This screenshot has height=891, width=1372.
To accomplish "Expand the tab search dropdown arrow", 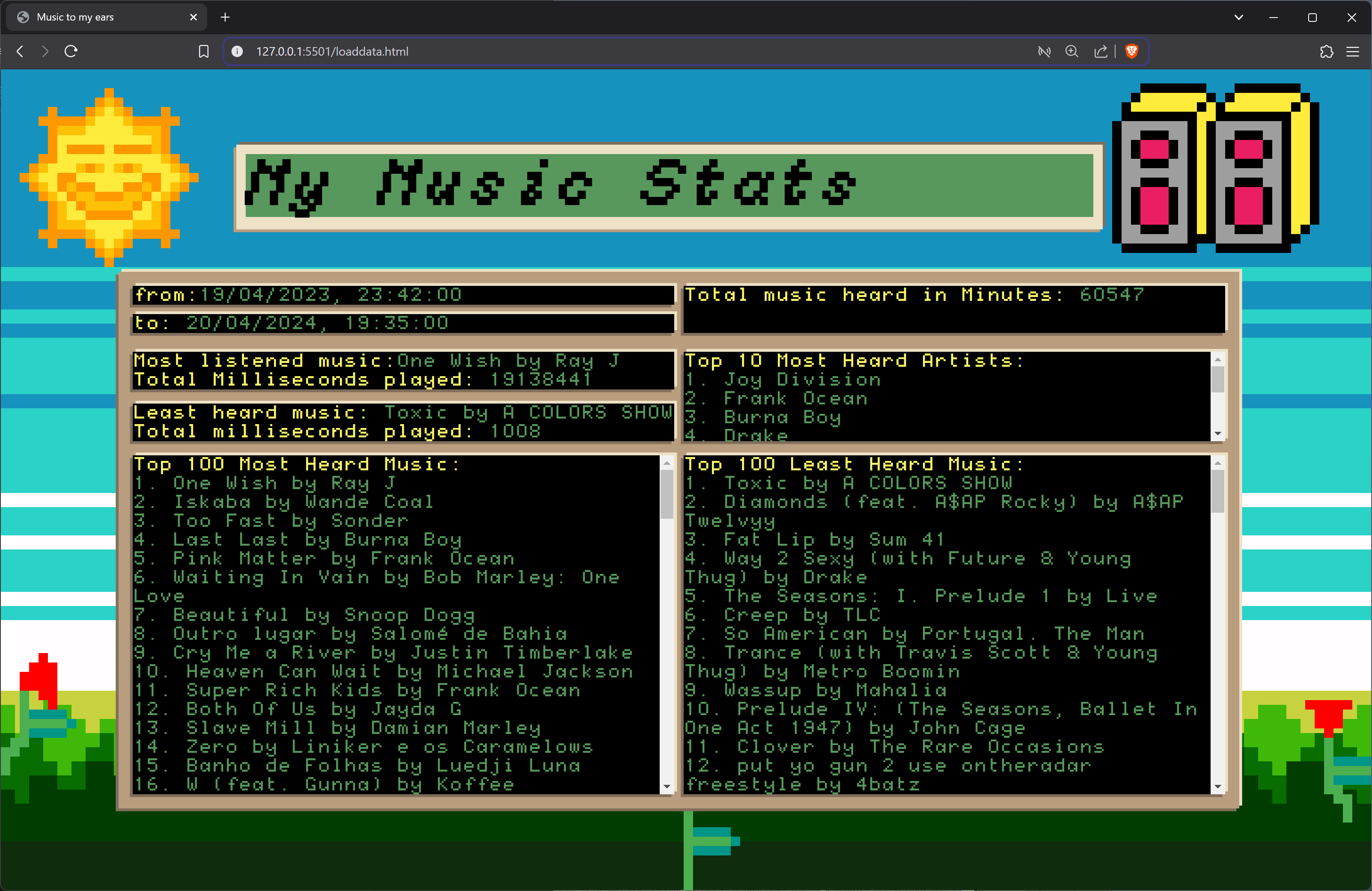I will coord(1238,17).
